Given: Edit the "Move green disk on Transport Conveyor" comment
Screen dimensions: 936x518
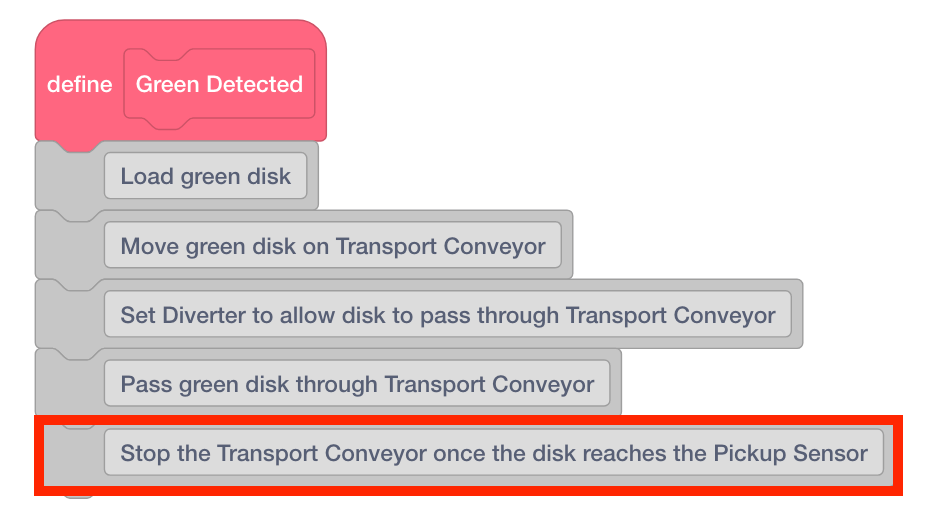Looking at the screenshot, I should point(333,246).
